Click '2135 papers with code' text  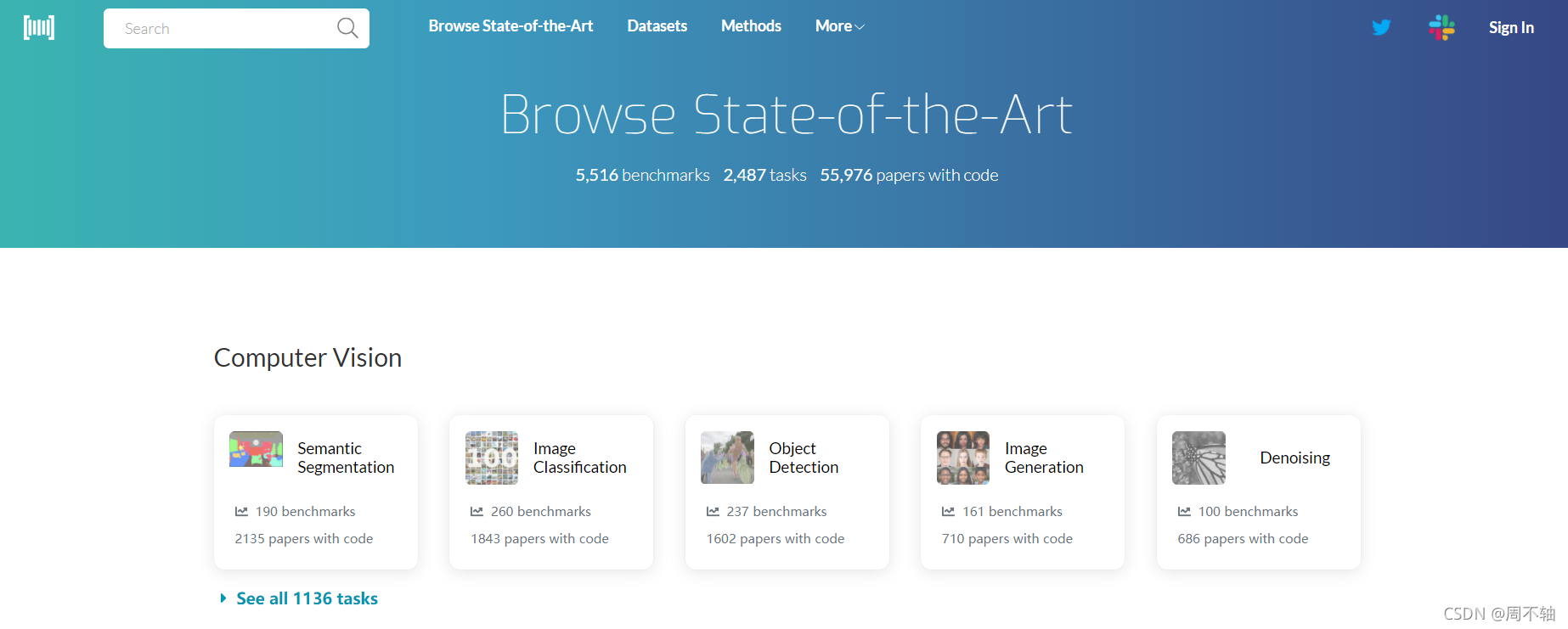(x=304, y=538)
